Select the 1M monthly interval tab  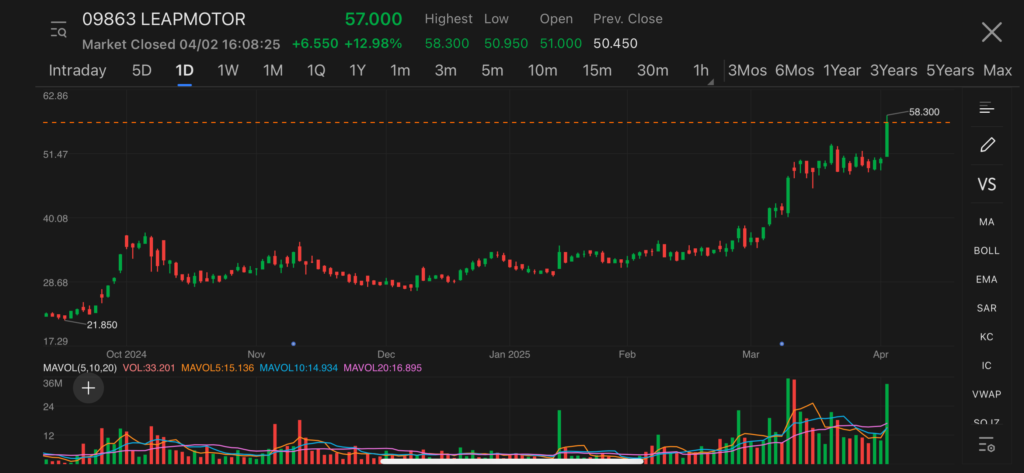272,71
